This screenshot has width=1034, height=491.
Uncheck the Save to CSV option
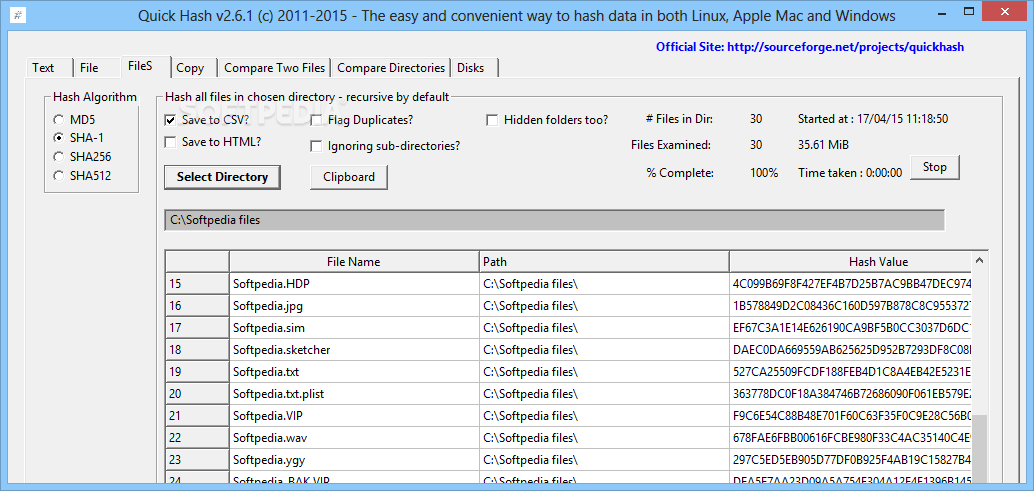point(171,120)
